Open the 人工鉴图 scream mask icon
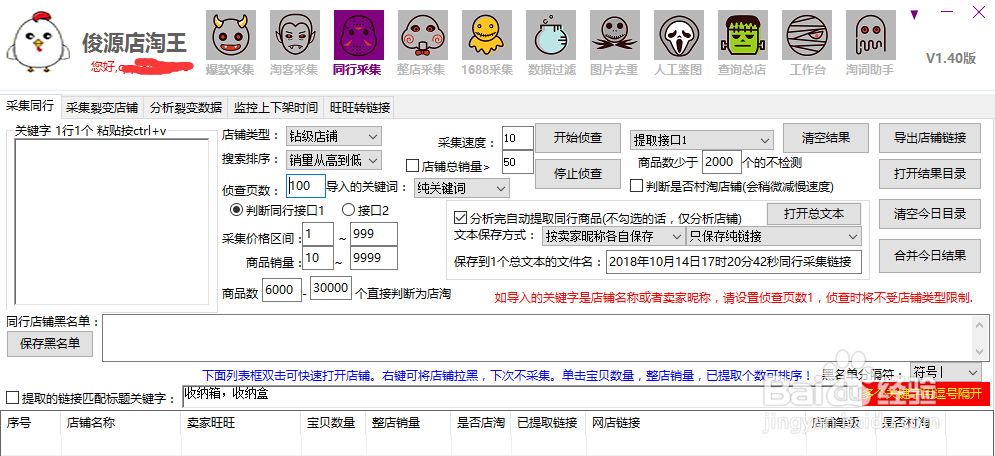This screenshot has height=456, width=995. [x=678, y=36]
